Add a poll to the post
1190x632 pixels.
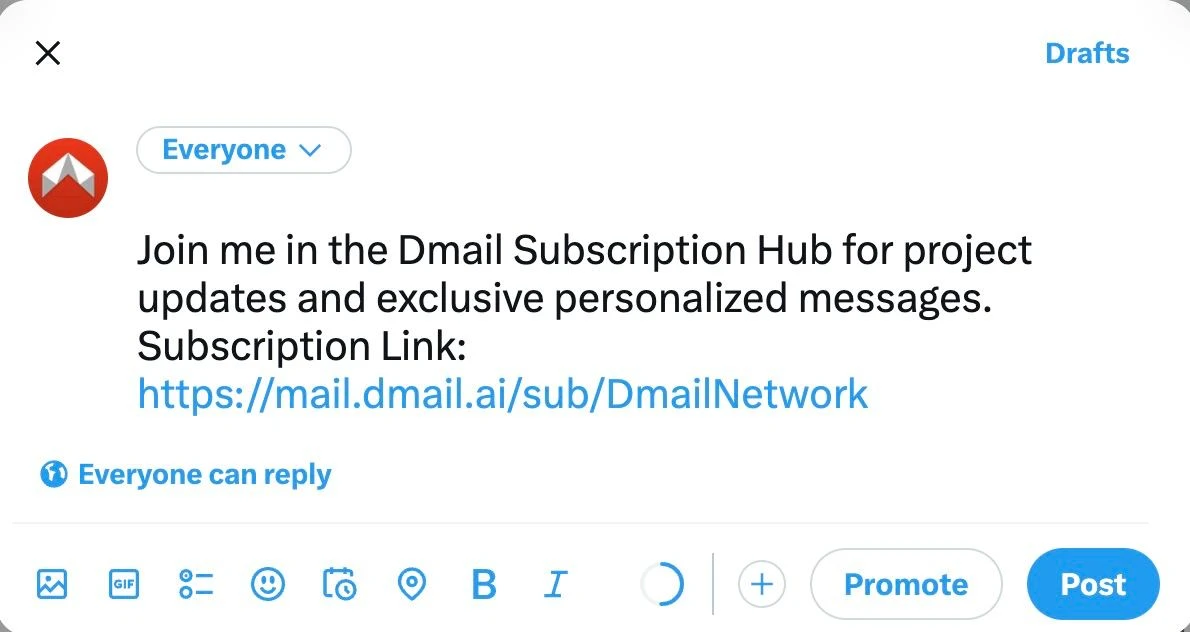point(196,584)
